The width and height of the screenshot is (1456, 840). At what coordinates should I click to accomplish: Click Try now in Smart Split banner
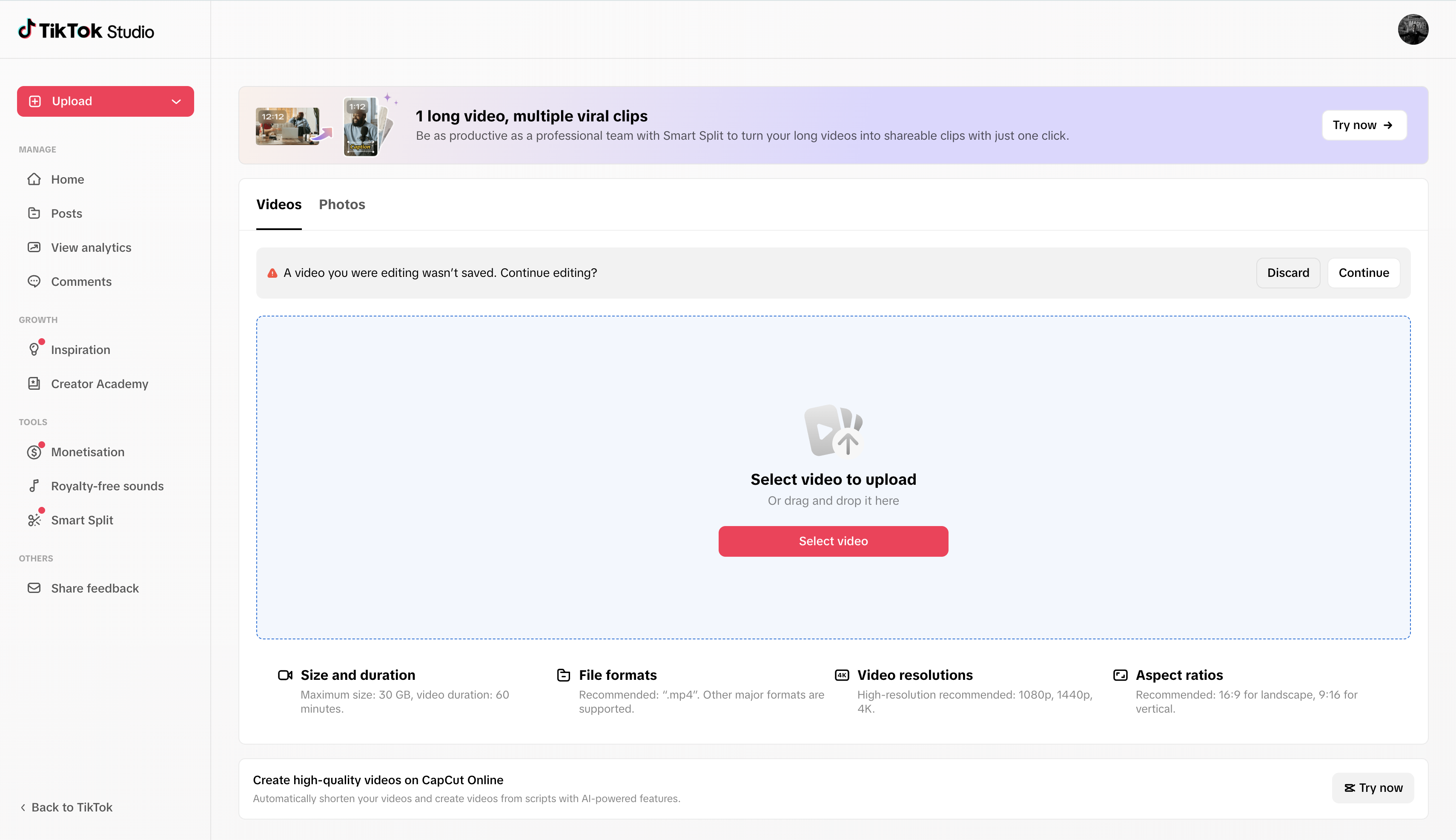[x=1364, y=125]
